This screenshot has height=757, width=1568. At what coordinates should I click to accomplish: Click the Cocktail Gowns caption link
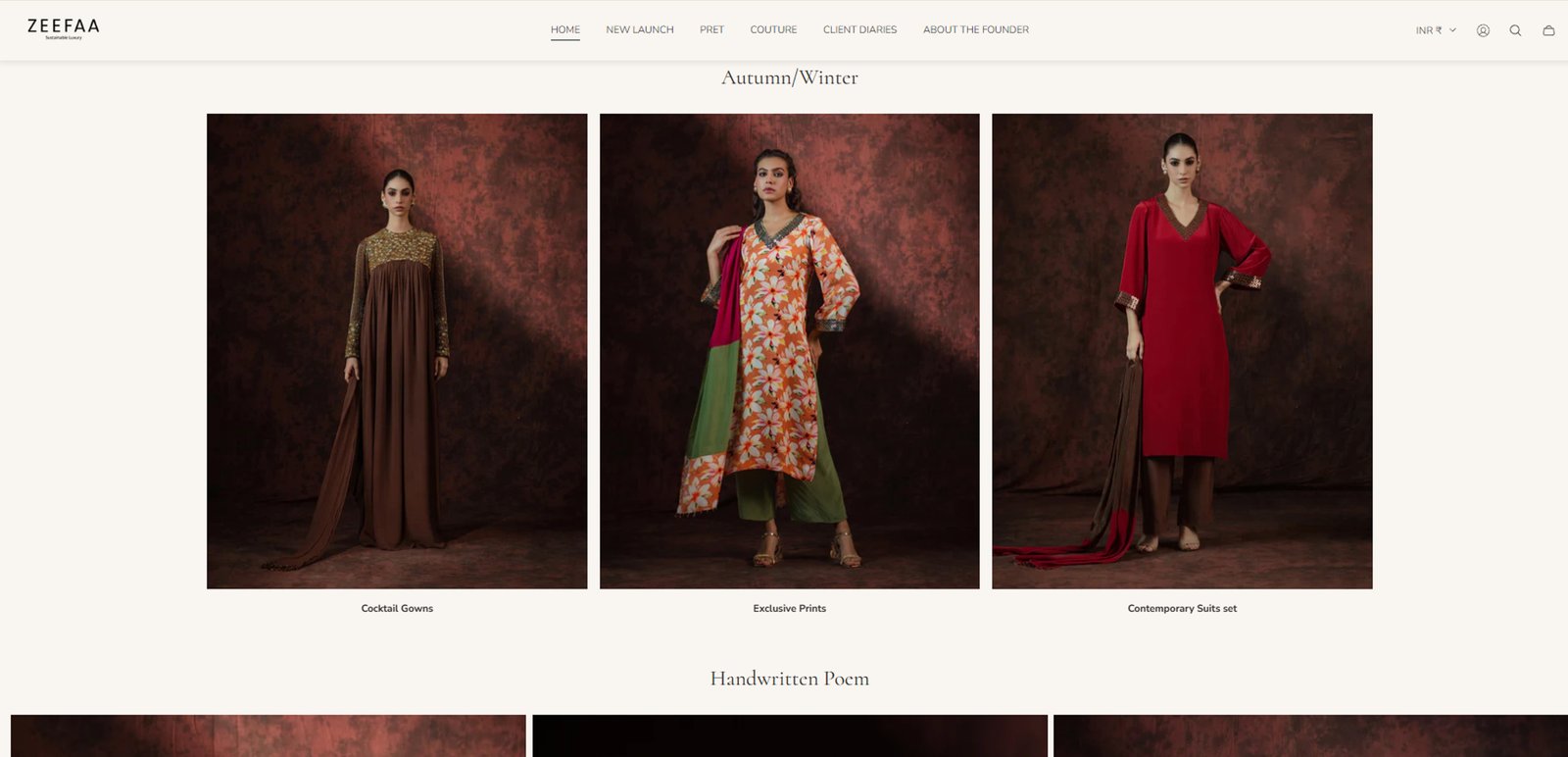(x=397, y=609)
